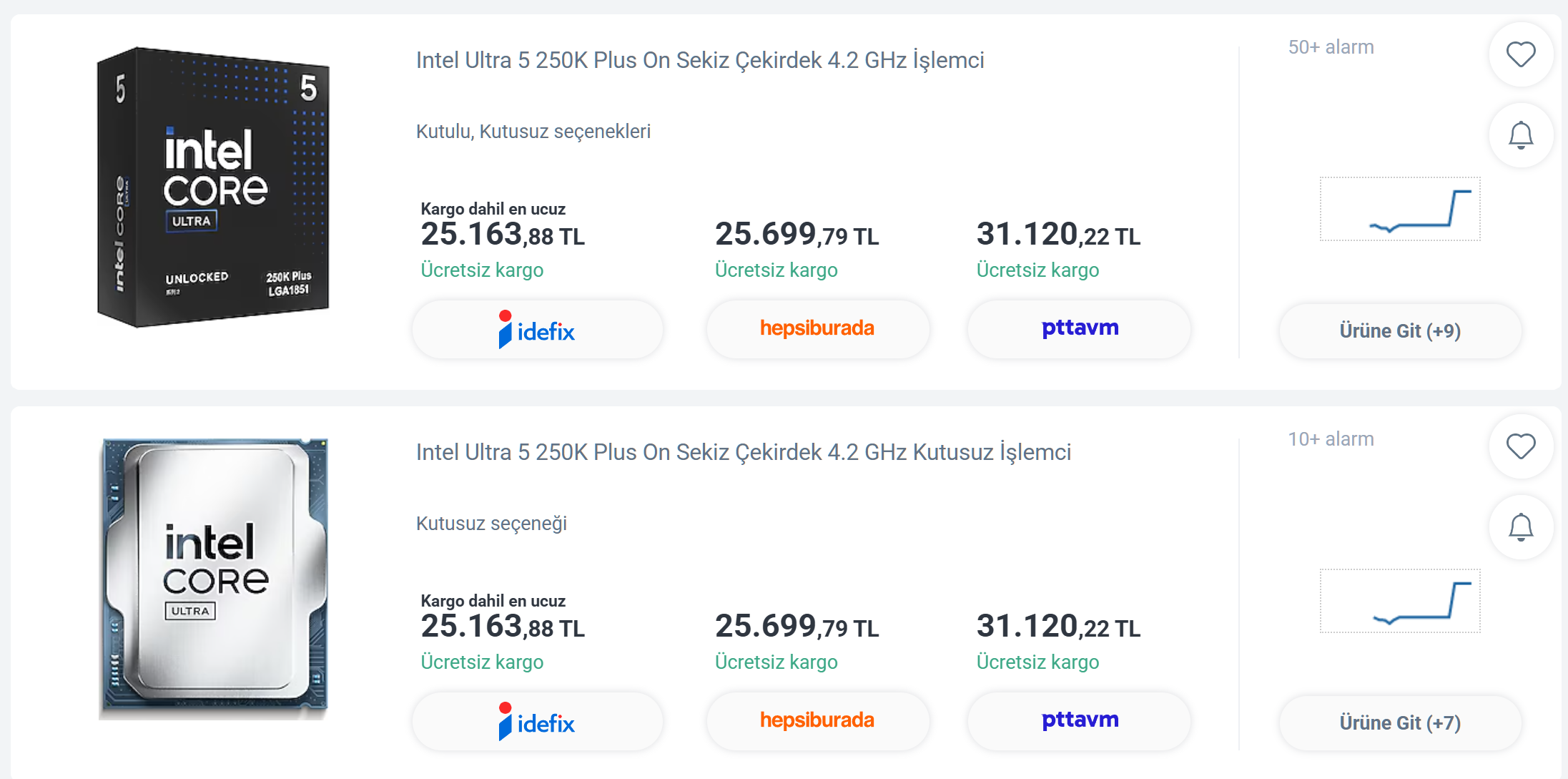This screenshot has width=1568, height=779.
Task: Open idefix offer for boxed Intel Ultra 5 250K
Action: pos(538,329)
